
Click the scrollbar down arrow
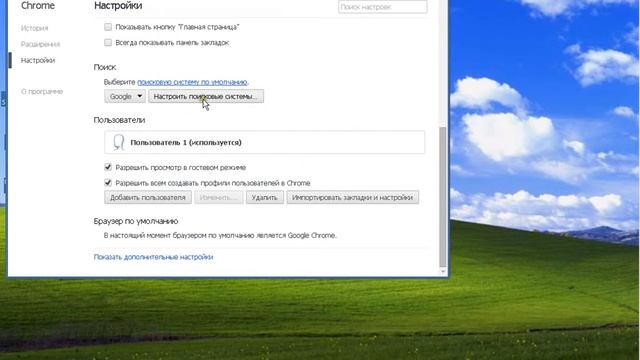coord(442,271)
